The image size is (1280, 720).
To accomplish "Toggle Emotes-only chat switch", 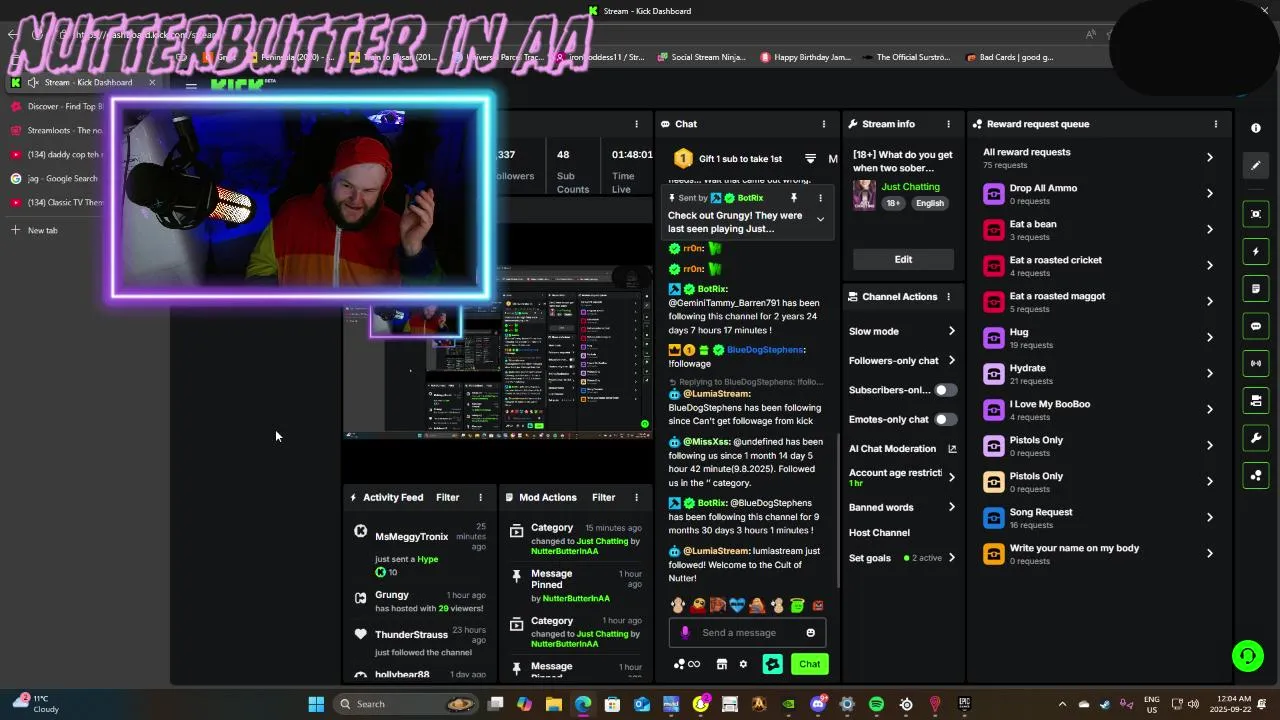I will click(x=945, y=419).
